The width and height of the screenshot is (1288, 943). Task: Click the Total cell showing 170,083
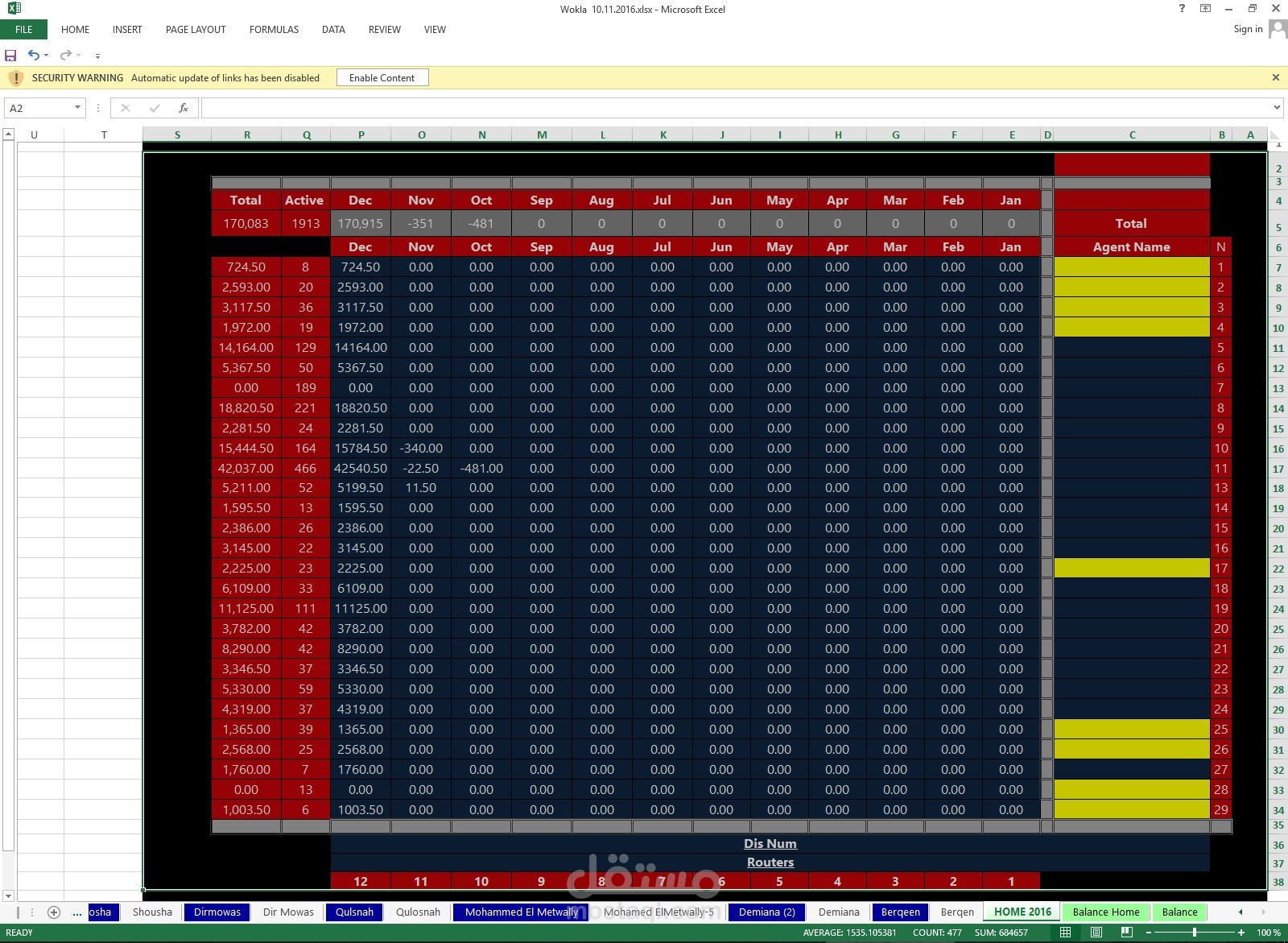[x=246, y=224]
